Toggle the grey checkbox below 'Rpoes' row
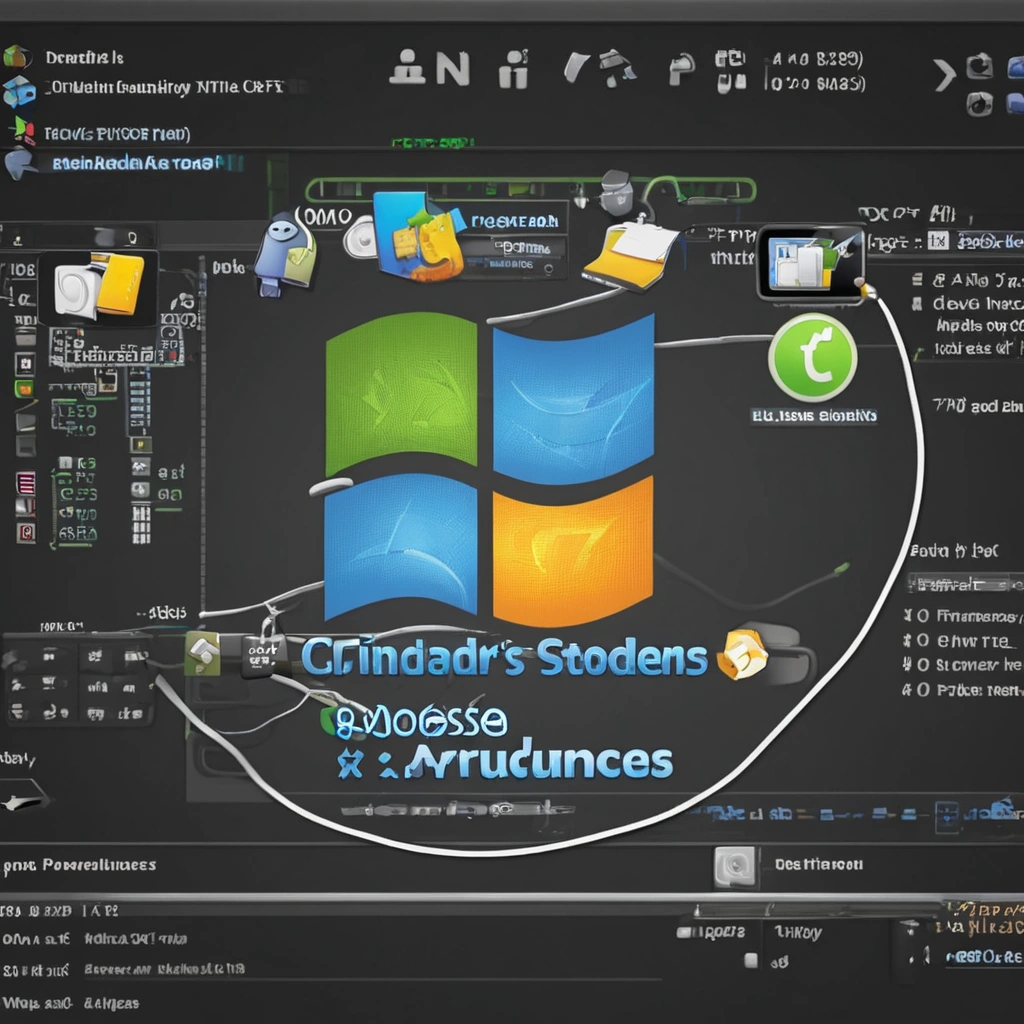Viewport: 1024px width, 1024px height. [x=751, y=960]
